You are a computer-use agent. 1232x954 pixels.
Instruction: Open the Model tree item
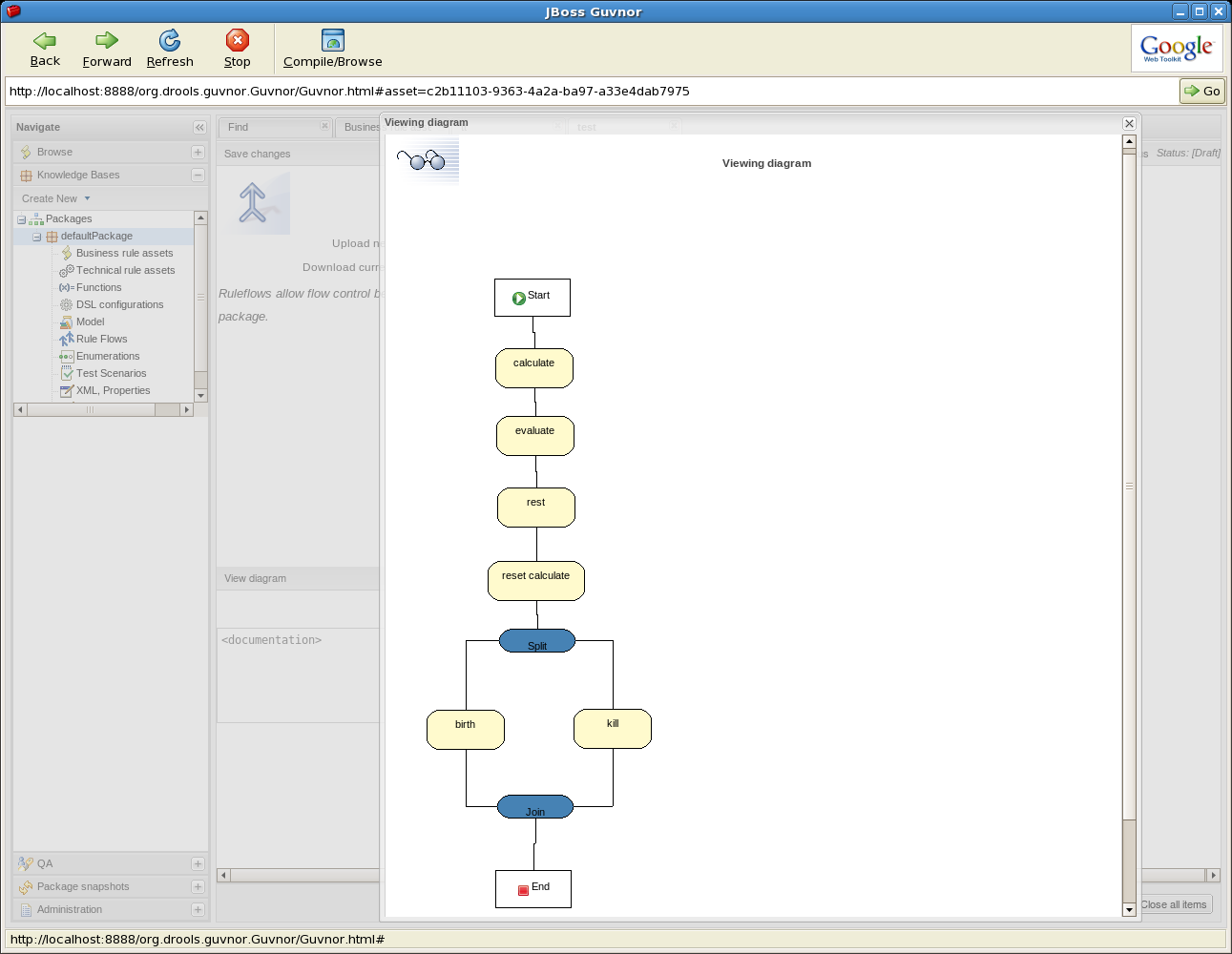90,322
